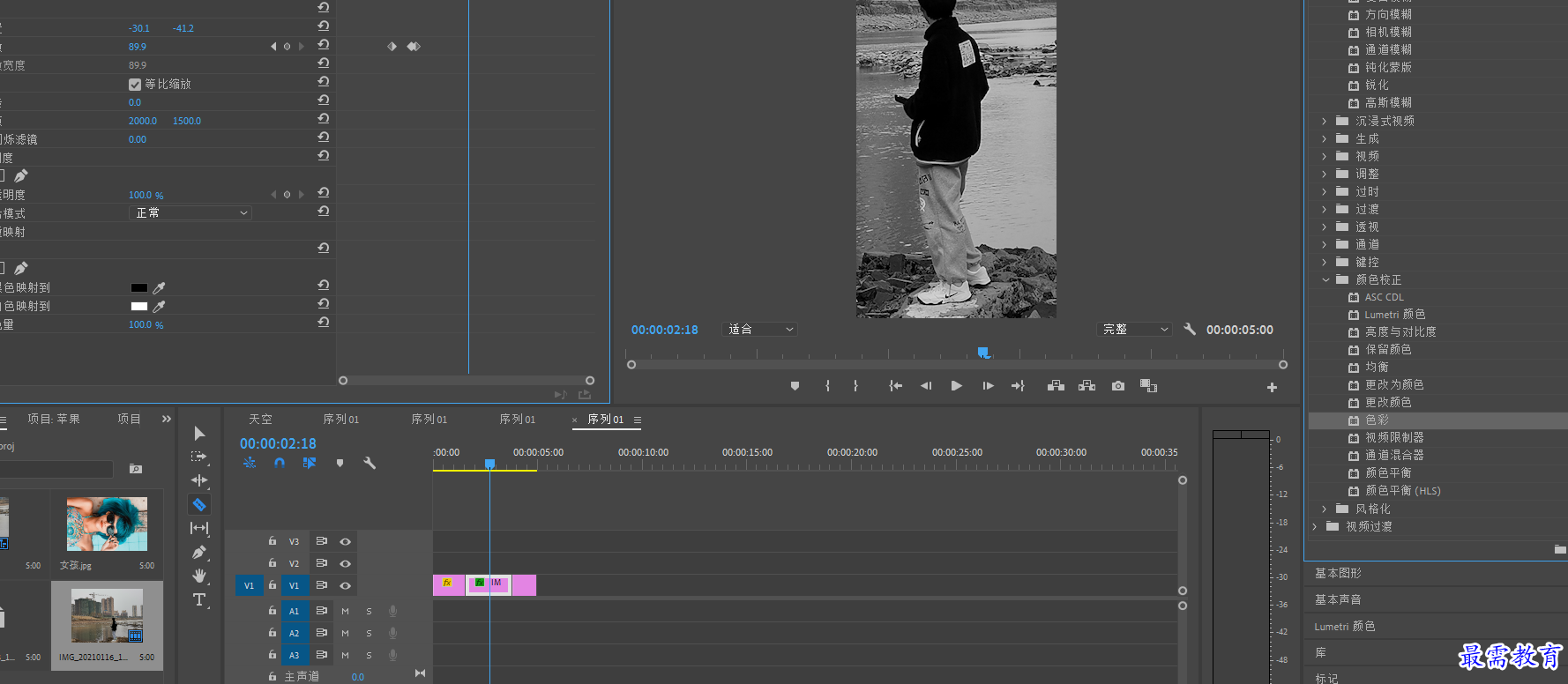Viewport: 1568px width, 684px height.
Task: Expand the 过渡 effects folder
Action: [1324, 209]
